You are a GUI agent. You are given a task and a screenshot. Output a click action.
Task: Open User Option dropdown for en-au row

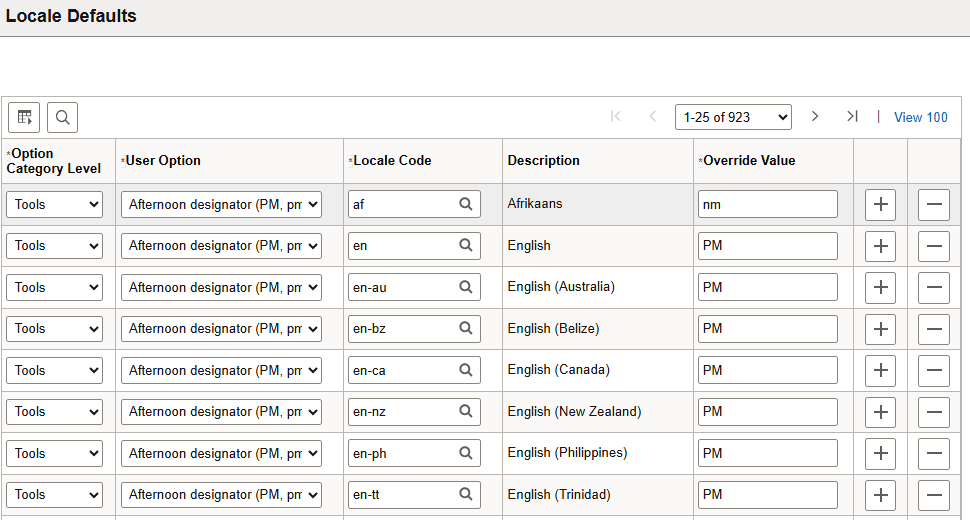(x=221, y=287)
